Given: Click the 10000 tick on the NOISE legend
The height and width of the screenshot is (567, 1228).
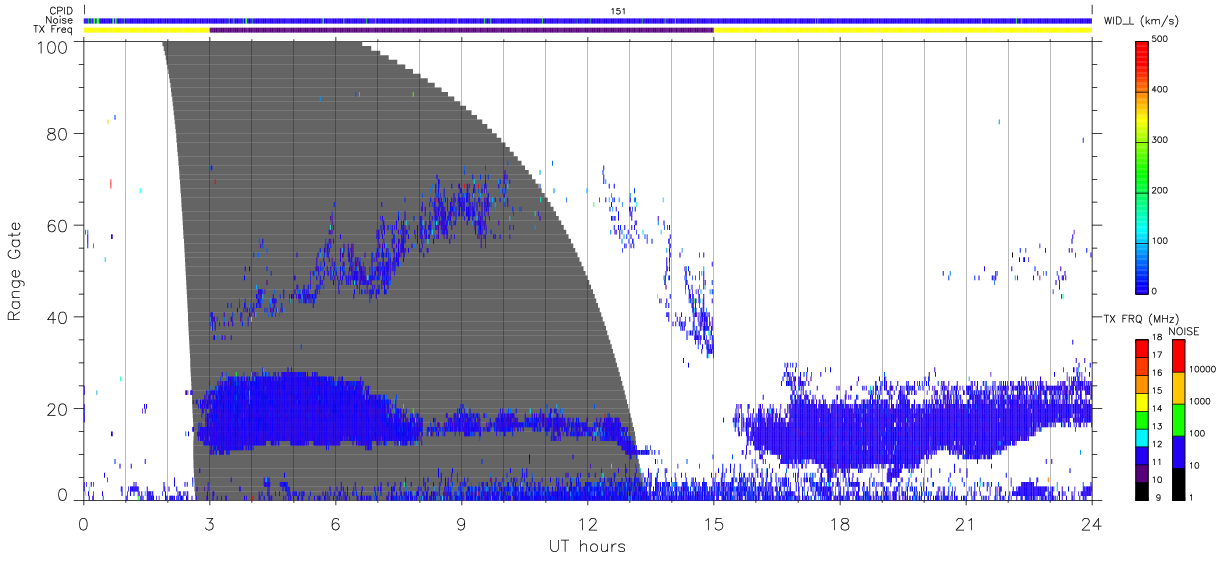Looking at the screenshot, I should [1204, 369].
